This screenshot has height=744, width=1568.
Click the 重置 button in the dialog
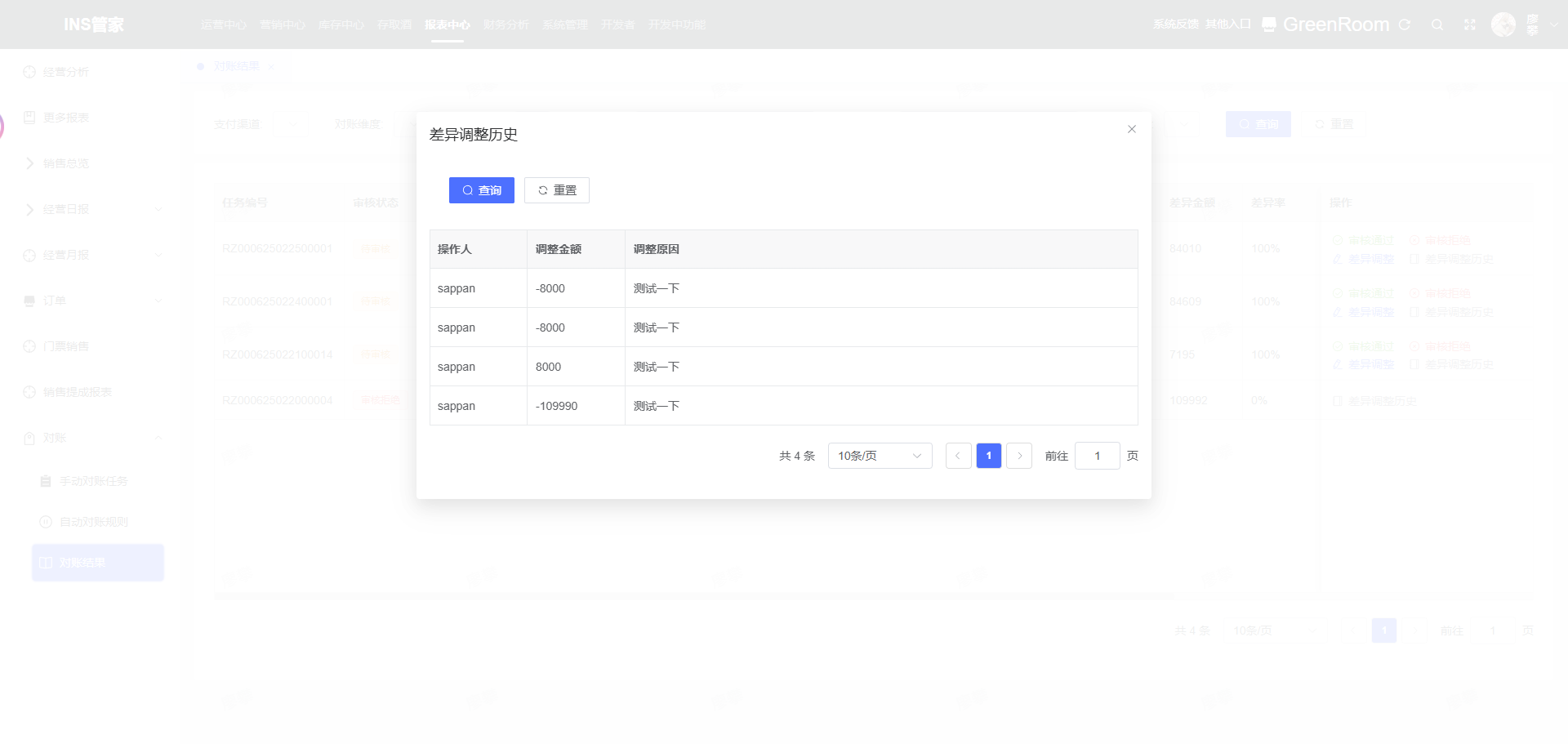coord(557,190)
